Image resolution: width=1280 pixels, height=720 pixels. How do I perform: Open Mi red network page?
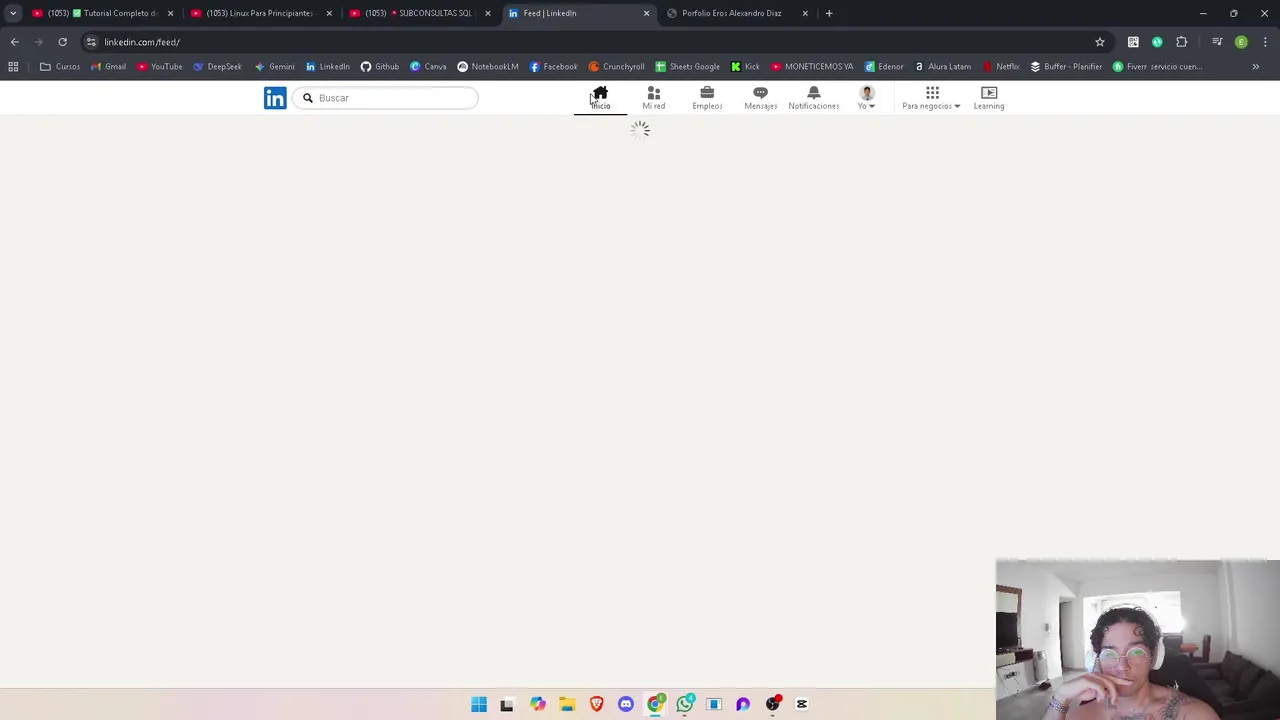pos(653,98)
